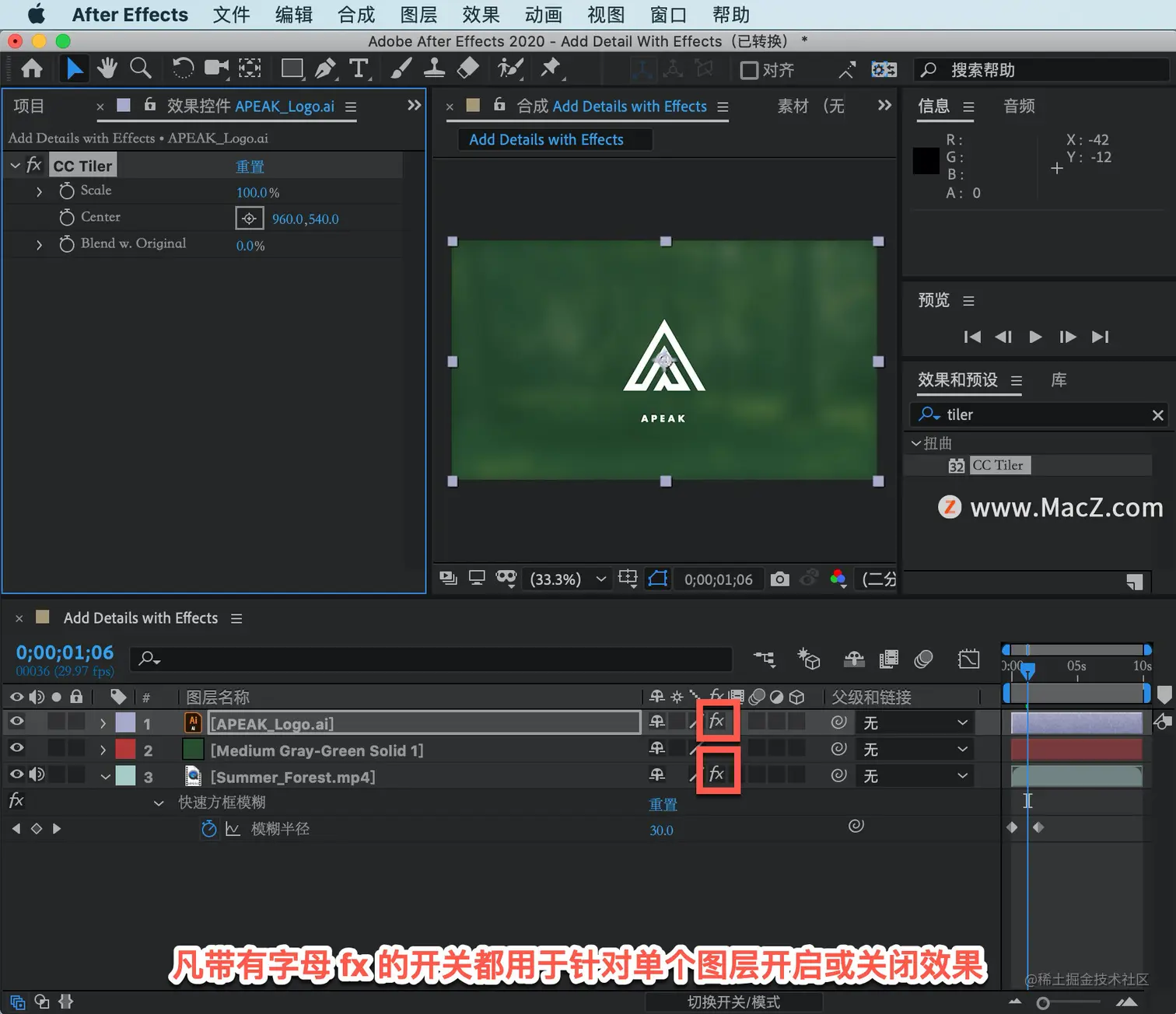
Task: Open magnification ratio dropdown (33.3%)
Action: point(568,579)
